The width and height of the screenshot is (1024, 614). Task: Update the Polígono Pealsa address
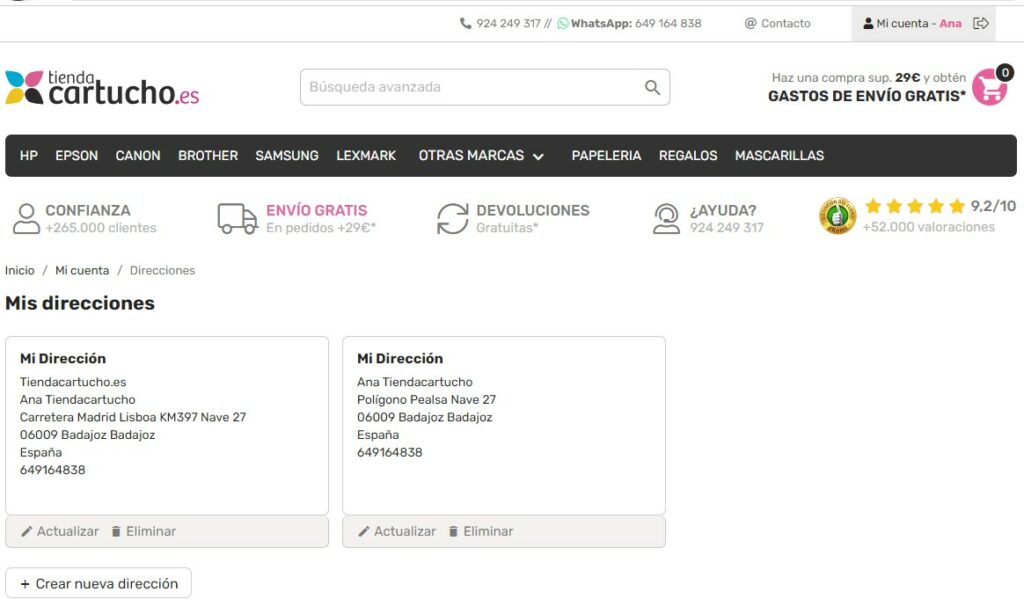pos(397,532)
